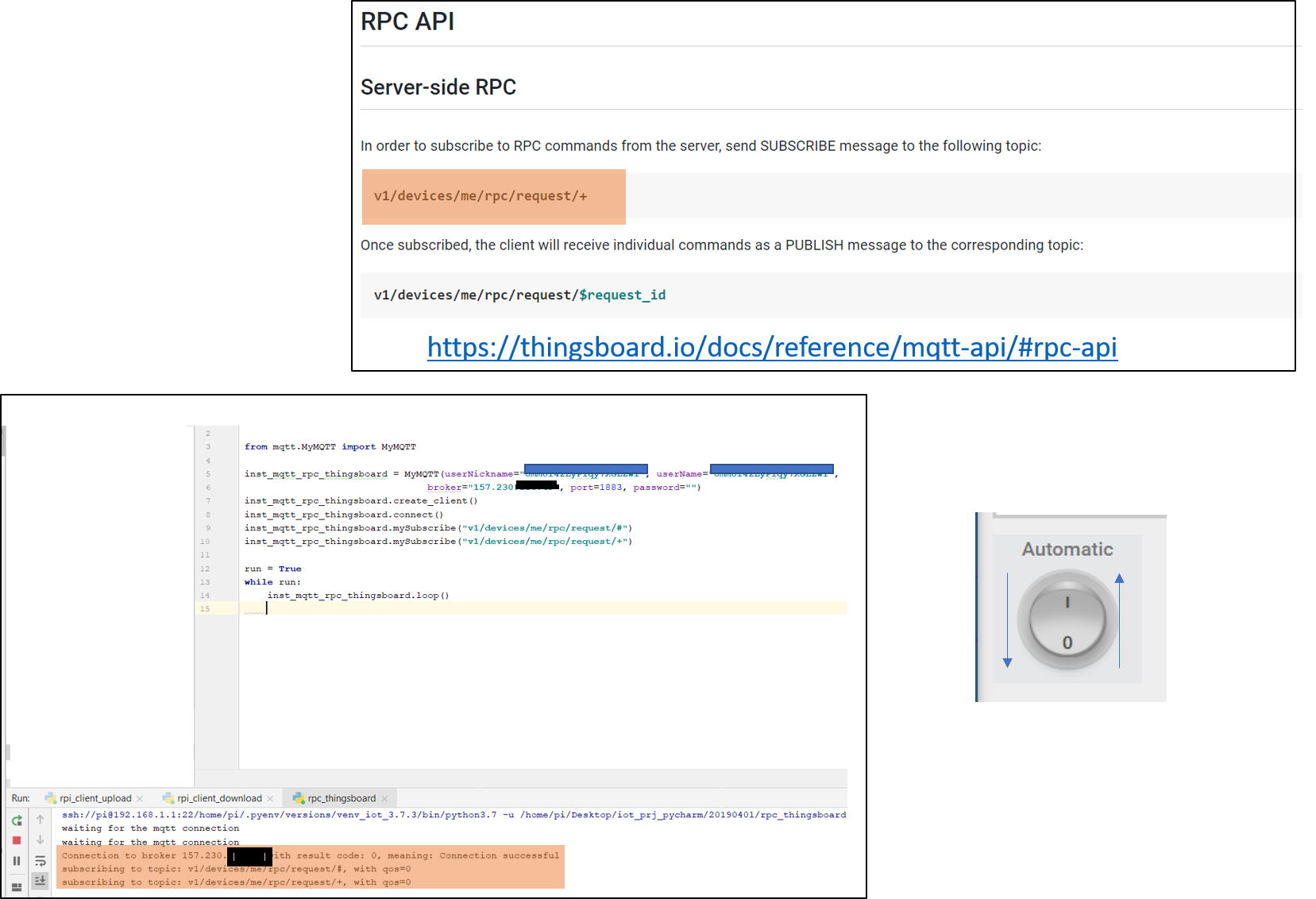Screen dimensions: 1316x899
Task: Toggle soft-wrap for the console output
Action: coord(40,862)
